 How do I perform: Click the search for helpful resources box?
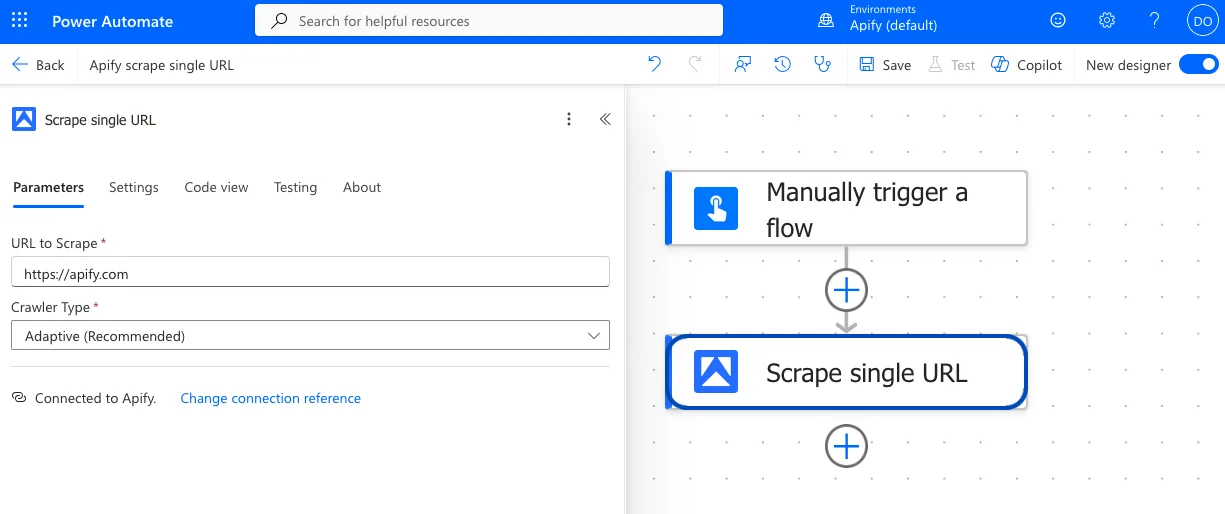489,20
